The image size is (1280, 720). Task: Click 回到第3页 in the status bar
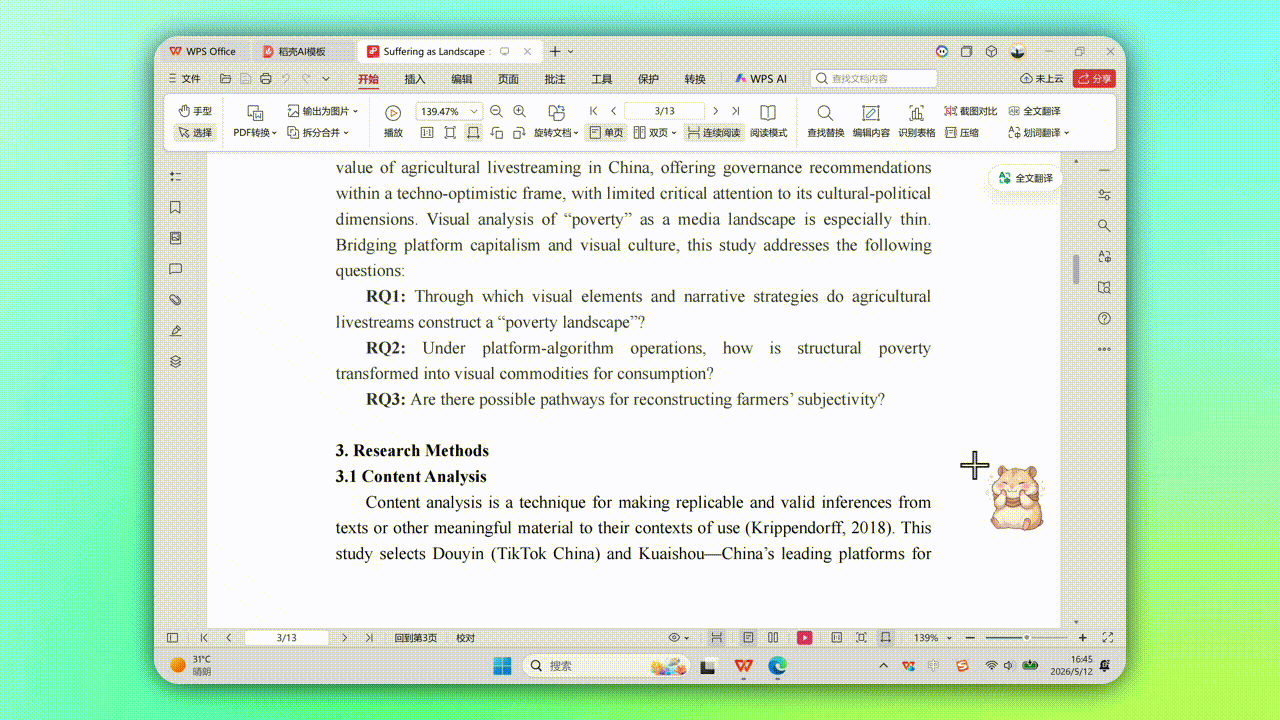coord(415,638)
